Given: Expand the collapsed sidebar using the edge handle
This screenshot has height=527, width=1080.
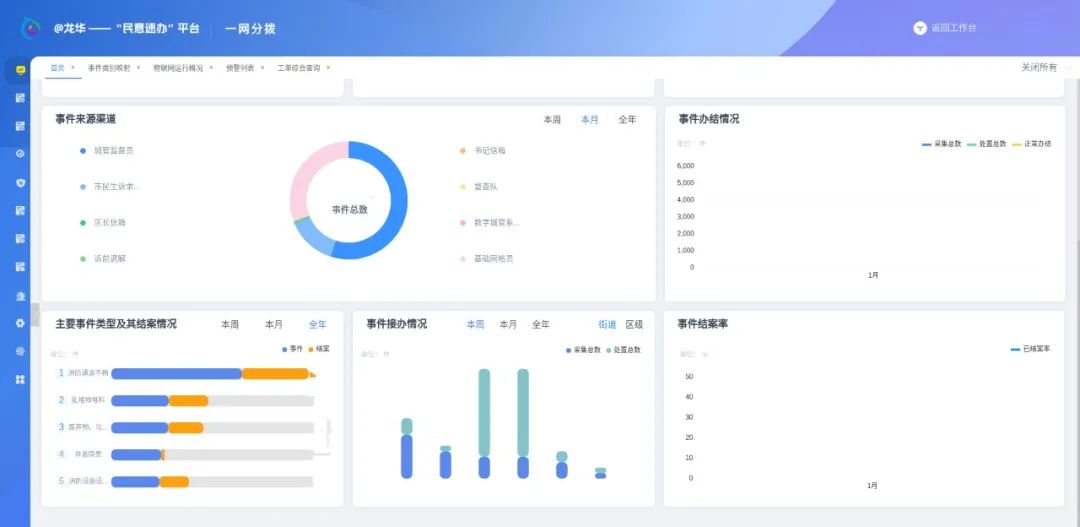Looking at the screenshot, I should [35, 315].
